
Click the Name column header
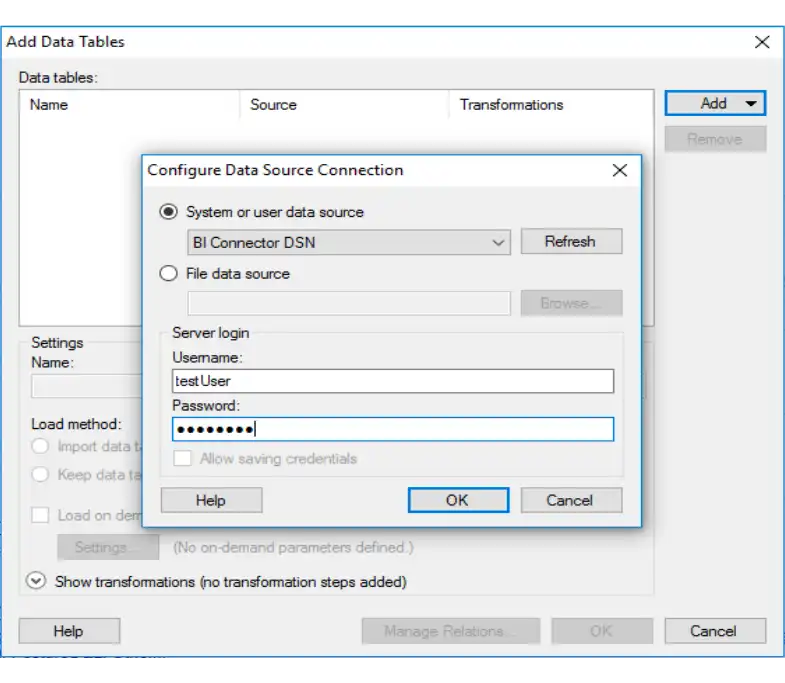tap(50, 104)
